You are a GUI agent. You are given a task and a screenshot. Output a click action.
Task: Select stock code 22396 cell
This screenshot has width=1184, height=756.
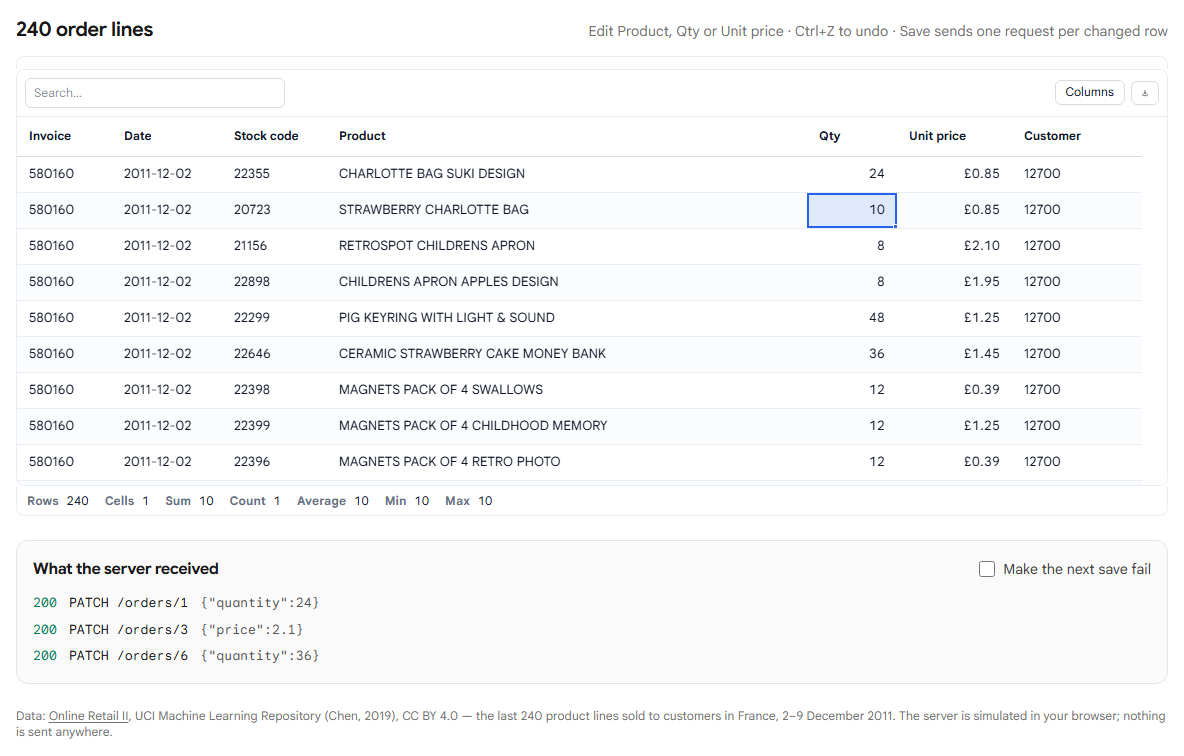[274, 462]
